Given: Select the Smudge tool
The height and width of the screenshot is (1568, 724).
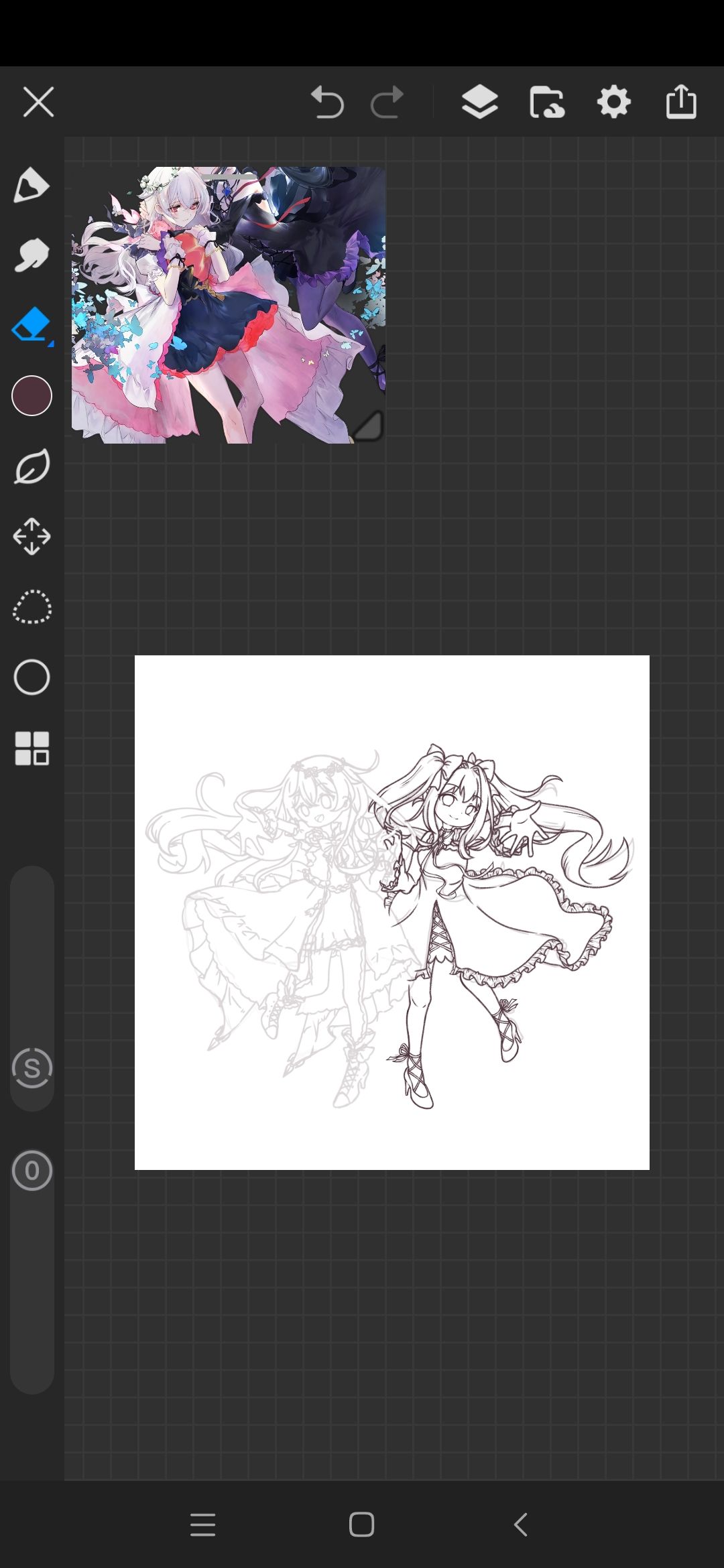Looking at the screenshot, I should click(32, 255).
